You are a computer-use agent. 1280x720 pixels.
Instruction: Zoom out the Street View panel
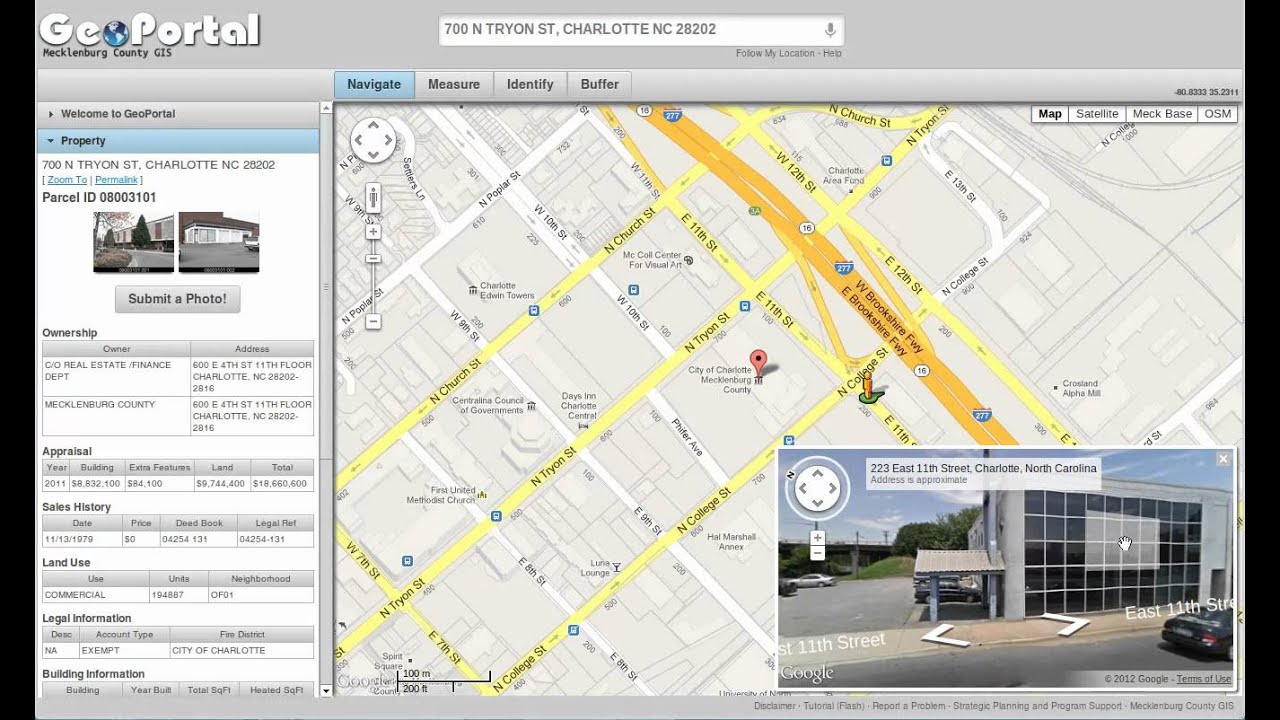(x=817, y=553)
